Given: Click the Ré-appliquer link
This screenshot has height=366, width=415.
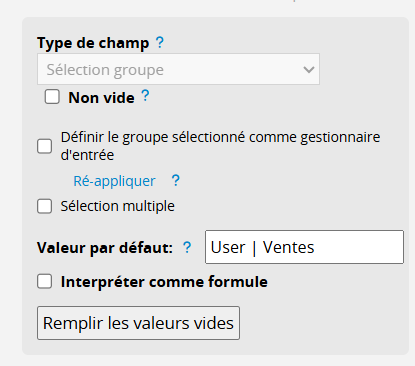Looking at the screenshot, I should pyautogui.click(x=114, y=181).
